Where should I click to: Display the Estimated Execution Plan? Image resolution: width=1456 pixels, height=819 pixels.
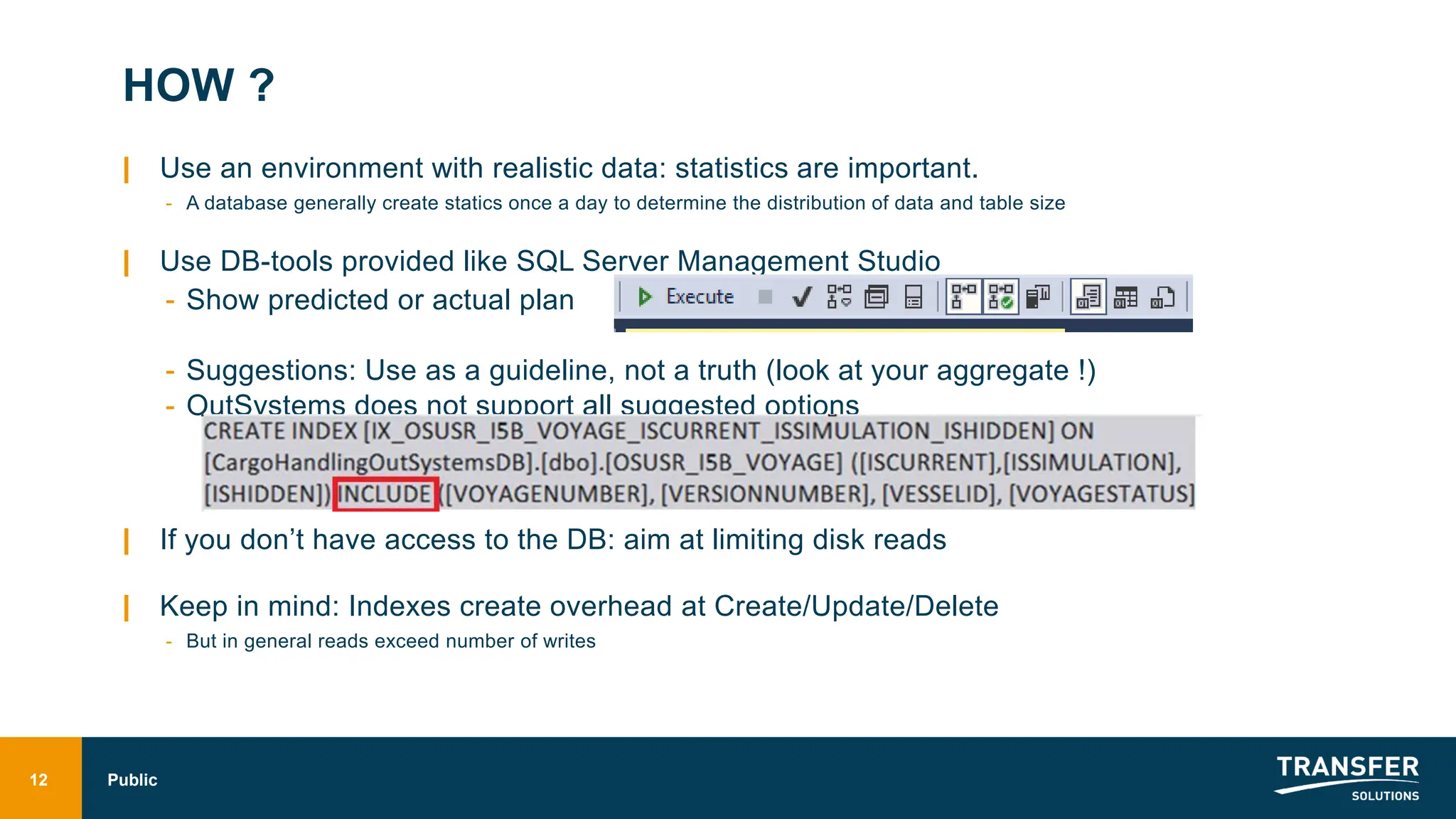tap(839, 296)
